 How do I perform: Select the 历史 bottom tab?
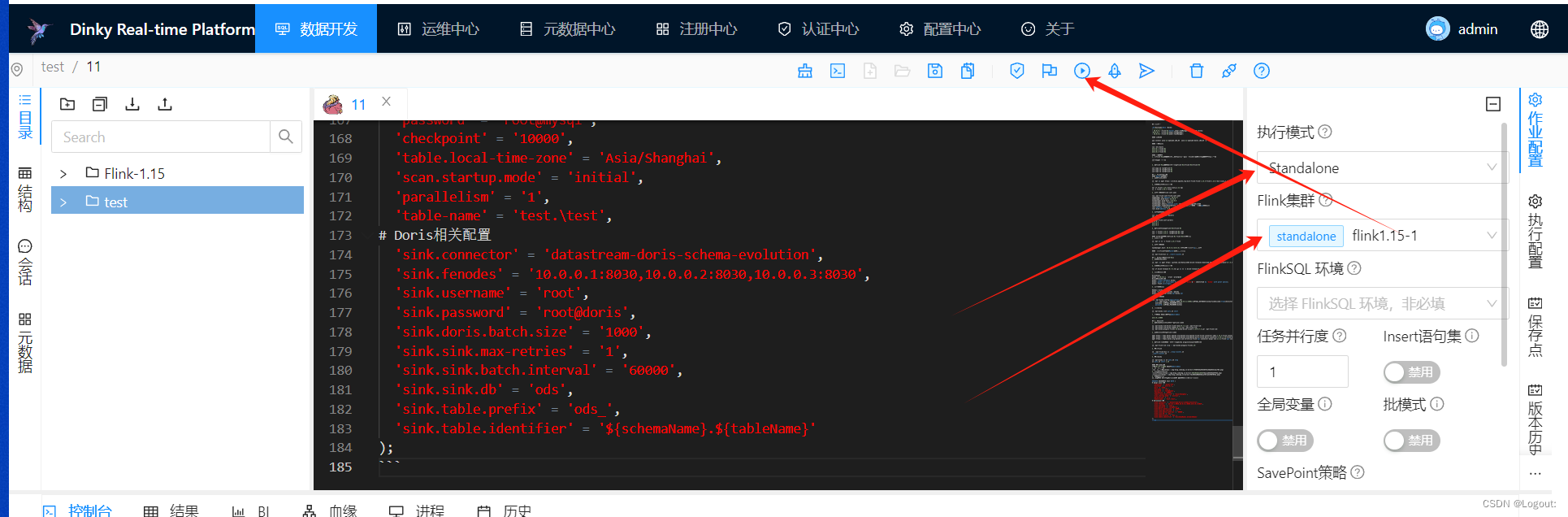point(505,510)
